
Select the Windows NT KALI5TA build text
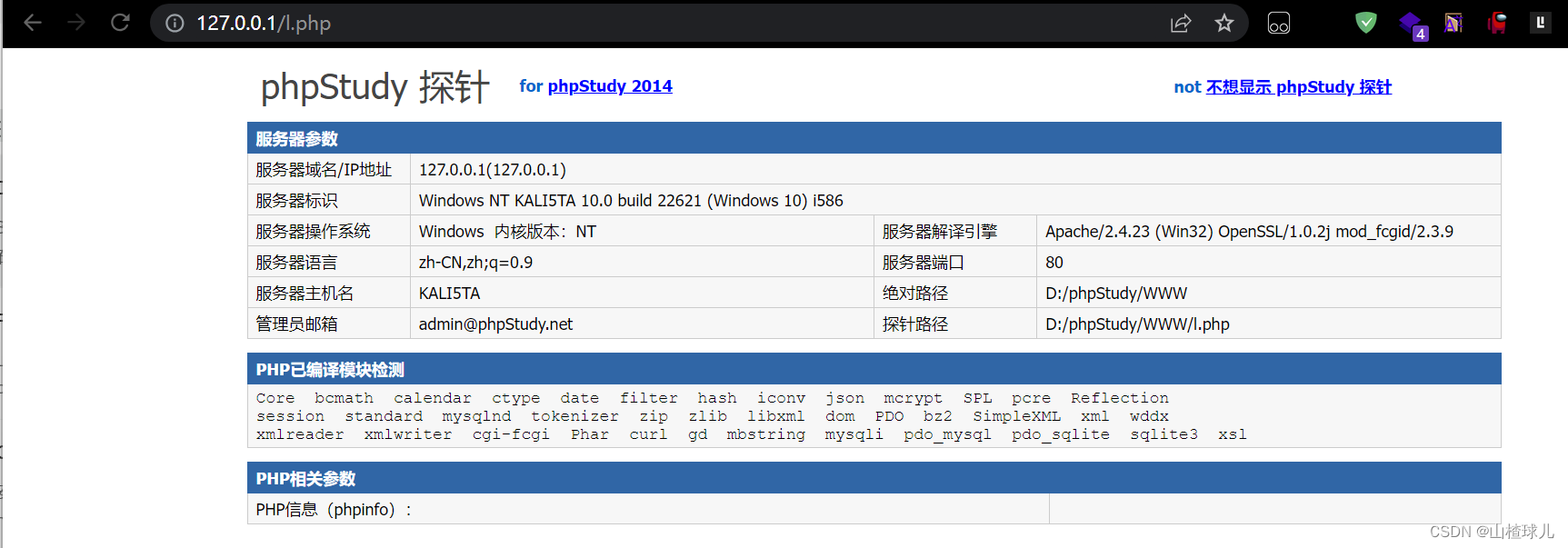[631, 201]
